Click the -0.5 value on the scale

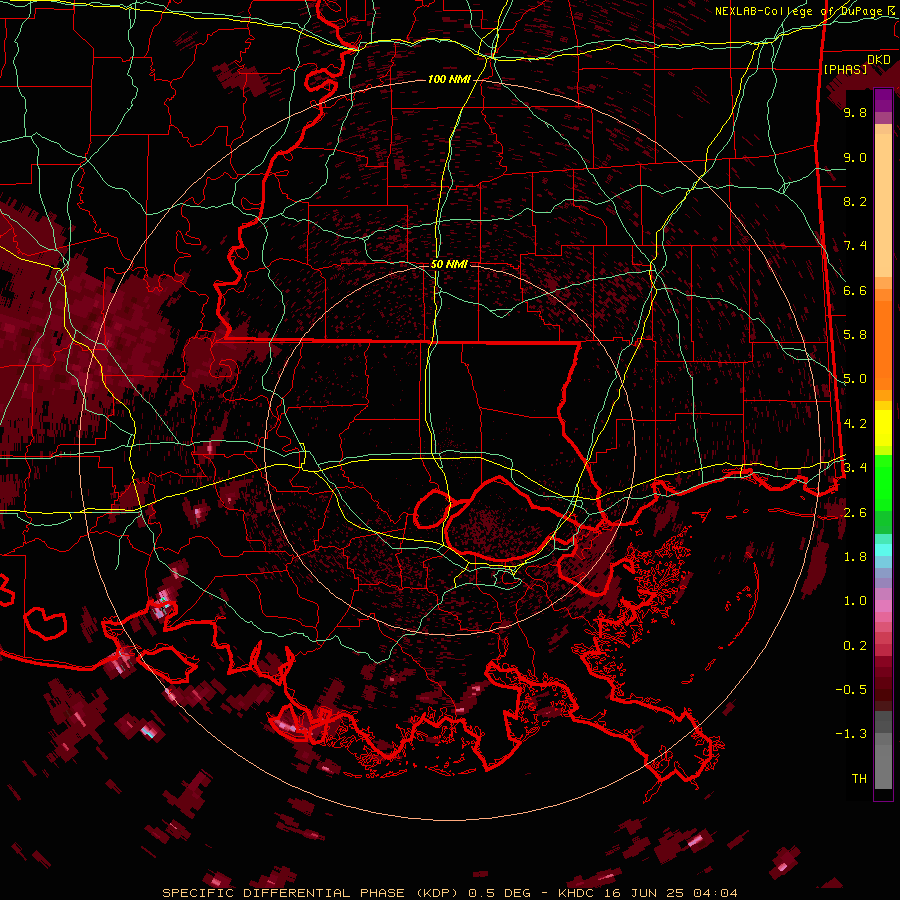point(851,690)
